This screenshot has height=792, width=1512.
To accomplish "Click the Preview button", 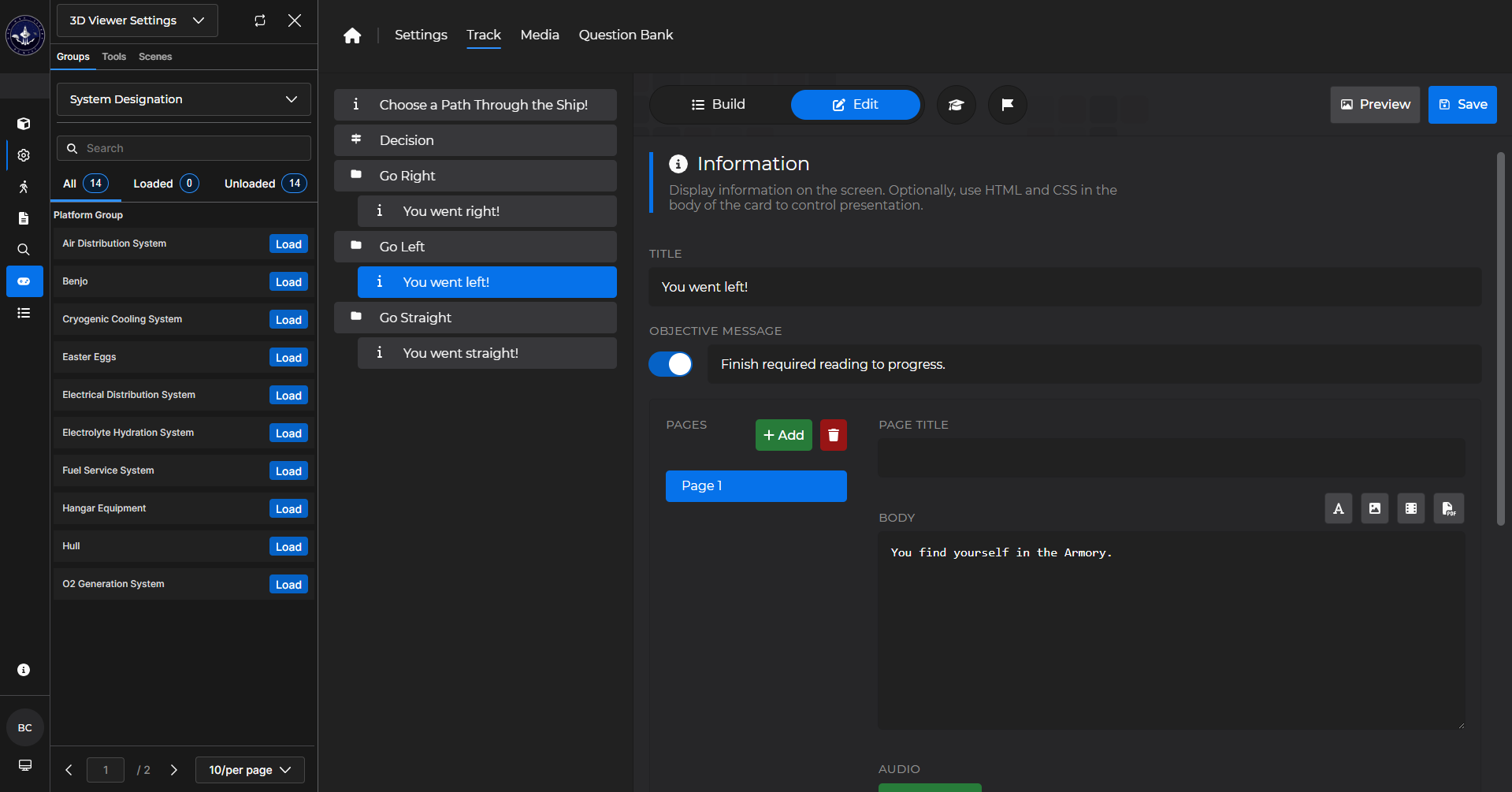I will 1376,105.
